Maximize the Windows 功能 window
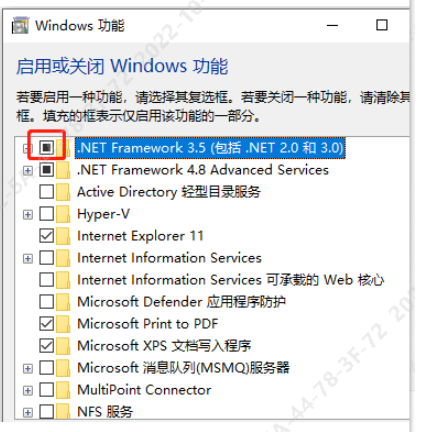The height and width of the screenshot is (432, 423). (x=382, y=25)
